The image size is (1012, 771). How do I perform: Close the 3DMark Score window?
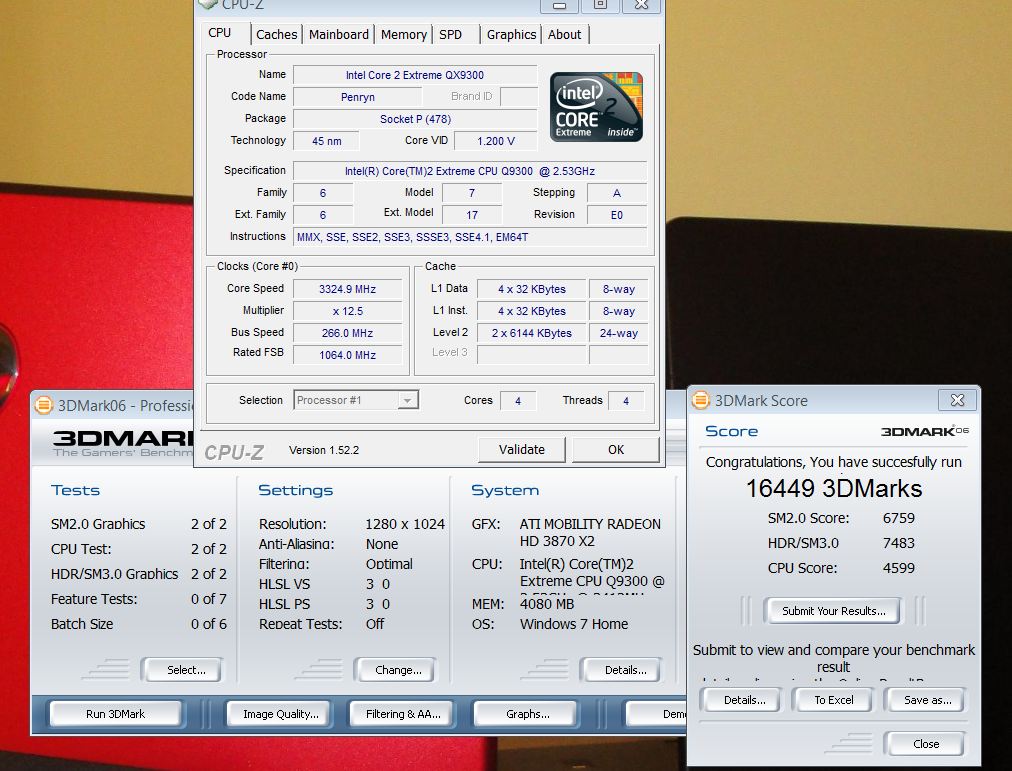tap(957, 400)
